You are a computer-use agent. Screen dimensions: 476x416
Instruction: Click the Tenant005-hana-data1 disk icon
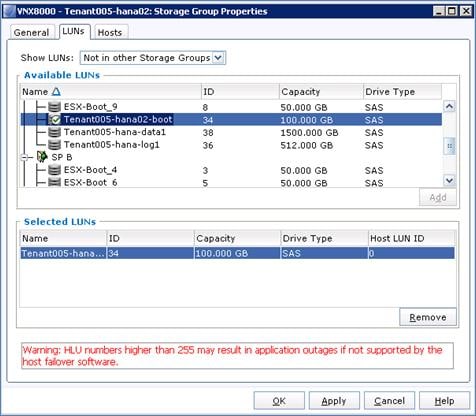click(54, 132)
